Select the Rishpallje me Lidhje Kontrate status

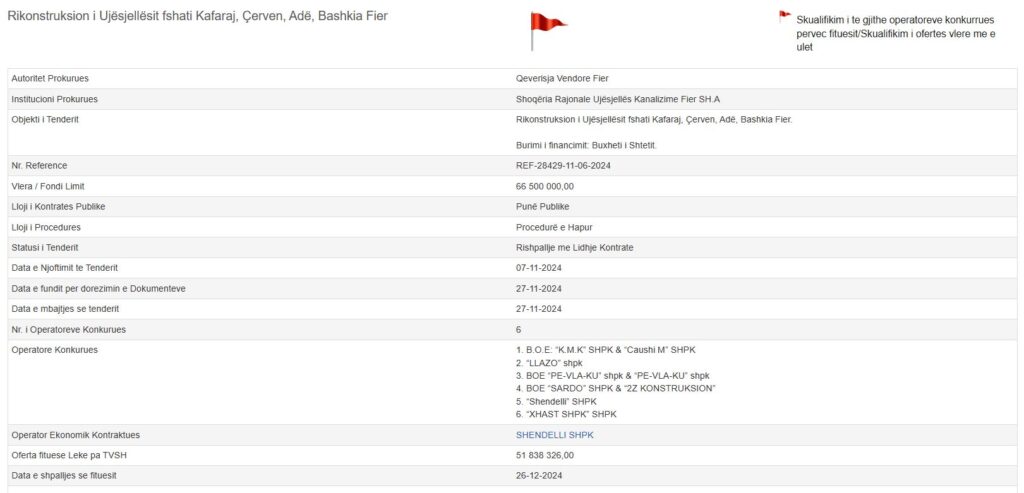click(x=574, y=247)
